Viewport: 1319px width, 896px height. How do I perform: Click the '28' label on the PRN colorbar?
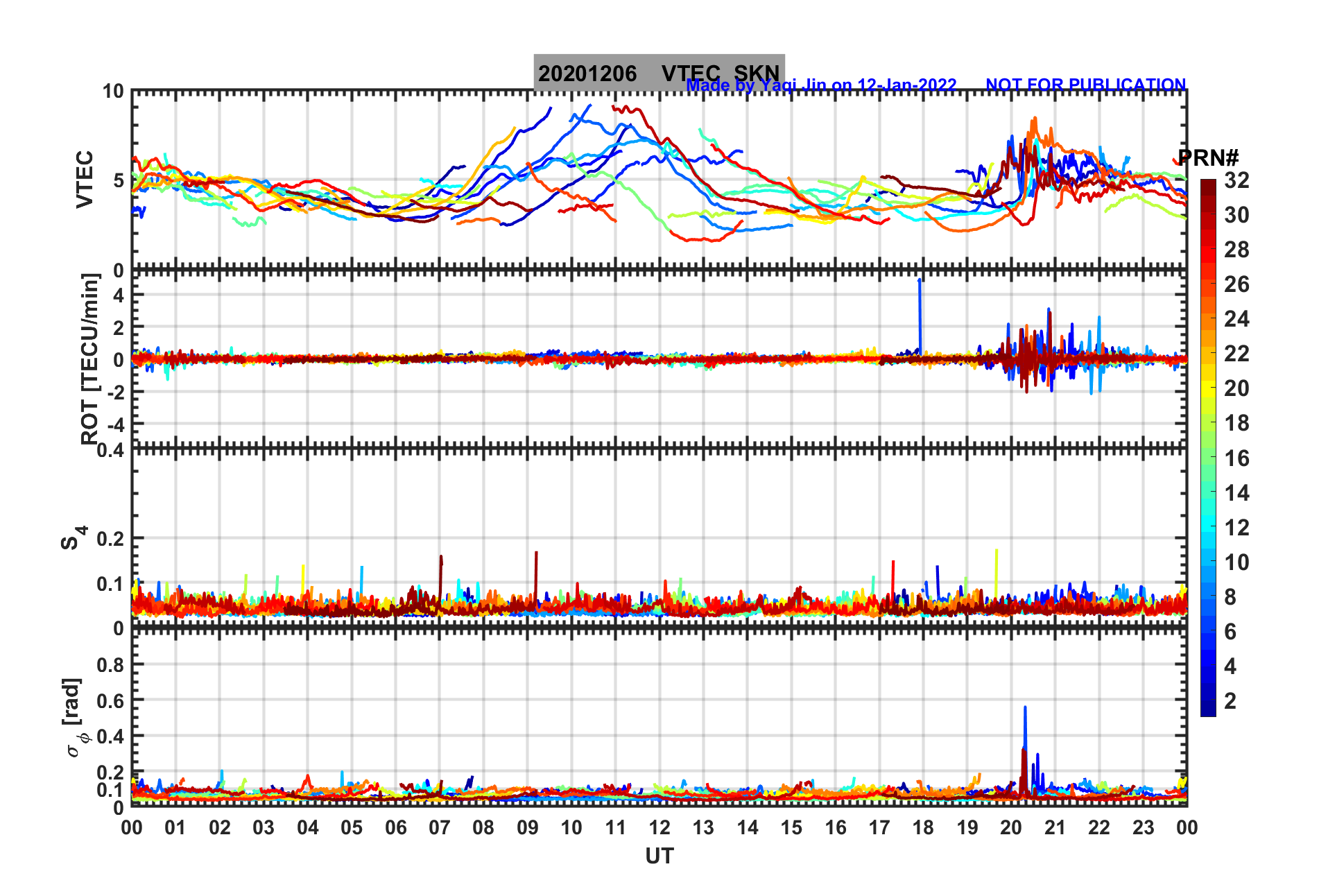[1236, 250]
